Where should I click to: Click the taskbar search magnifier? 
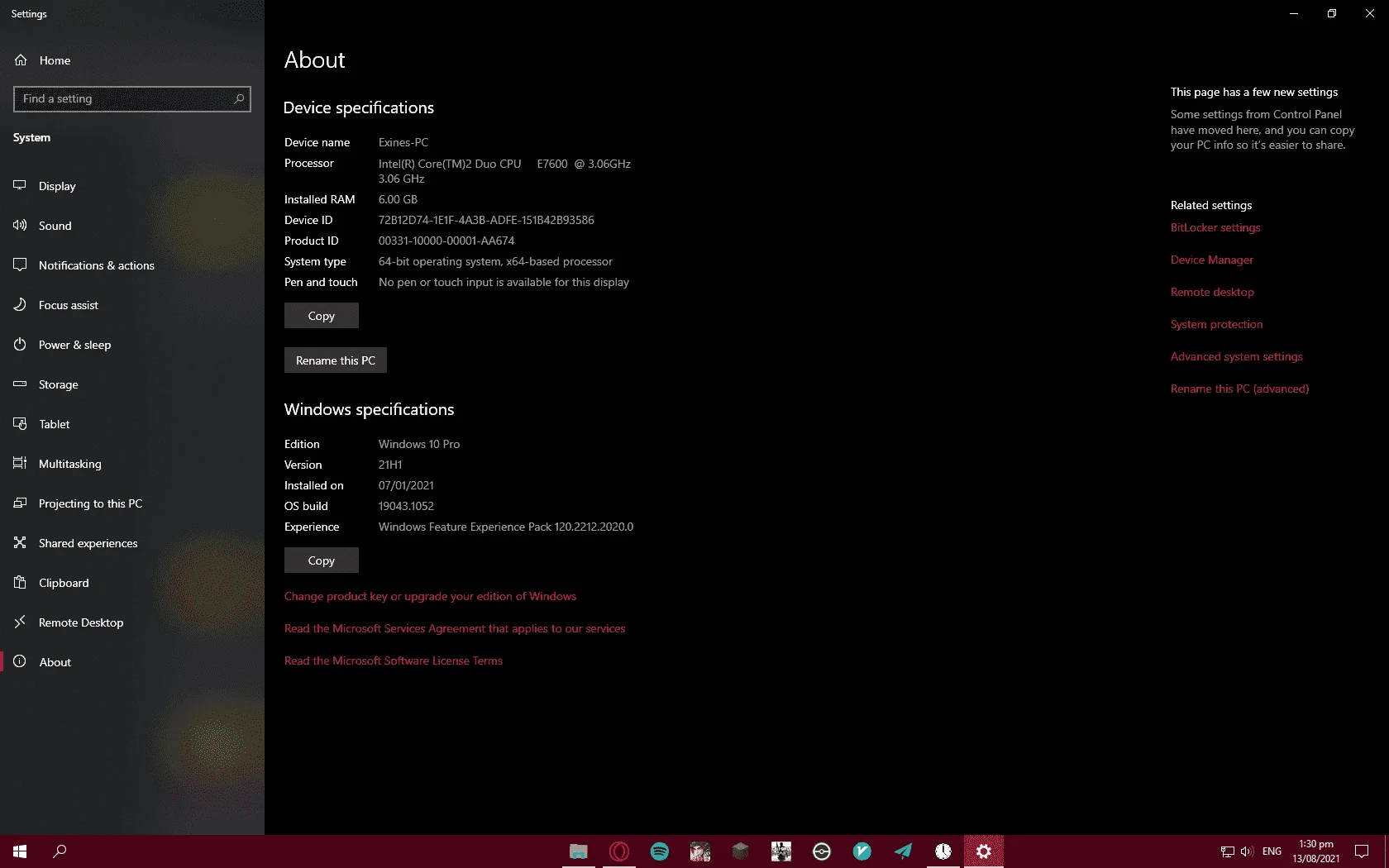(x=60, y=851)
